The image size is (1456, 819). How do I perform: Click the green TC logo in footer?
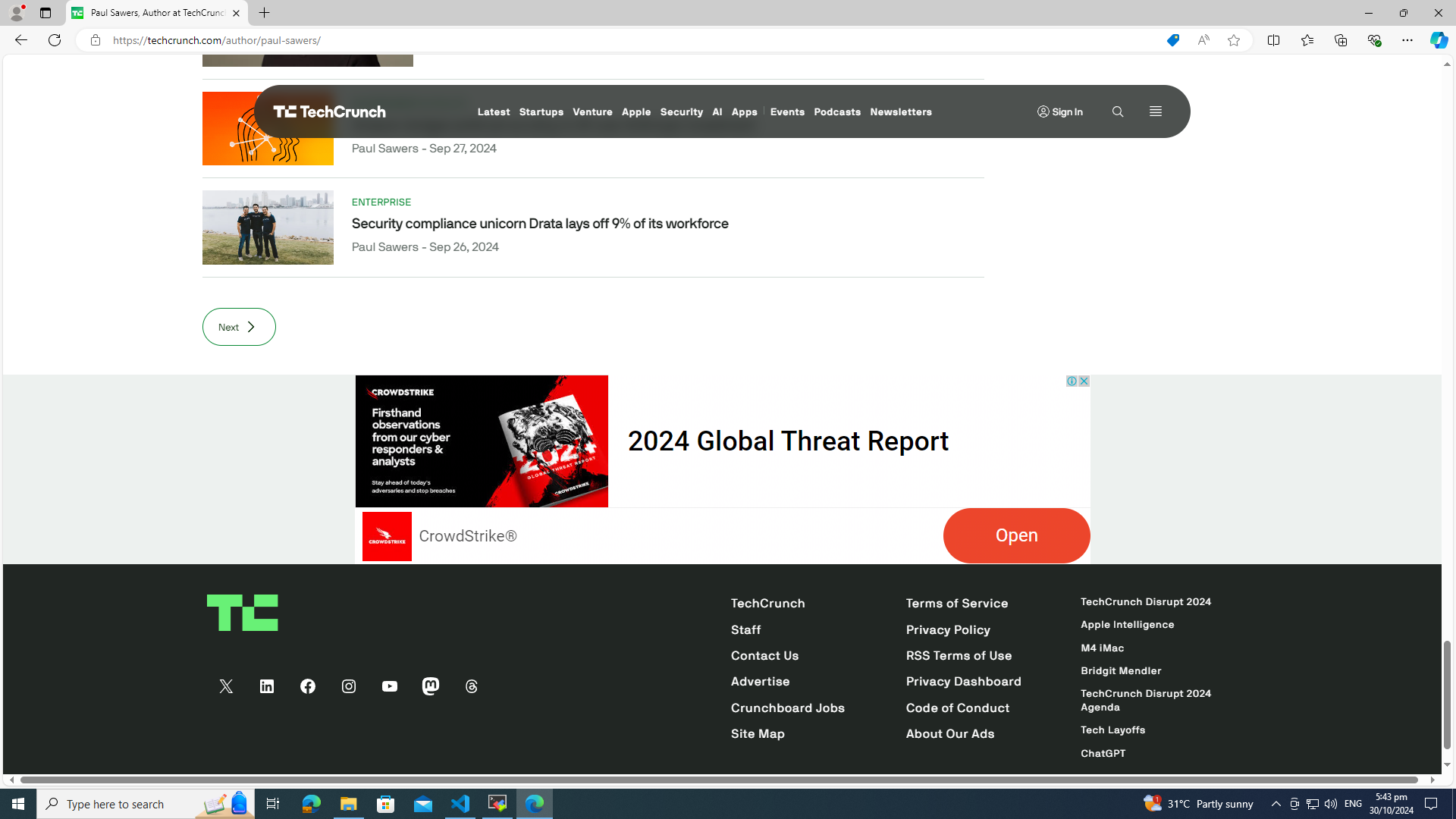click(x=243, y=613)
